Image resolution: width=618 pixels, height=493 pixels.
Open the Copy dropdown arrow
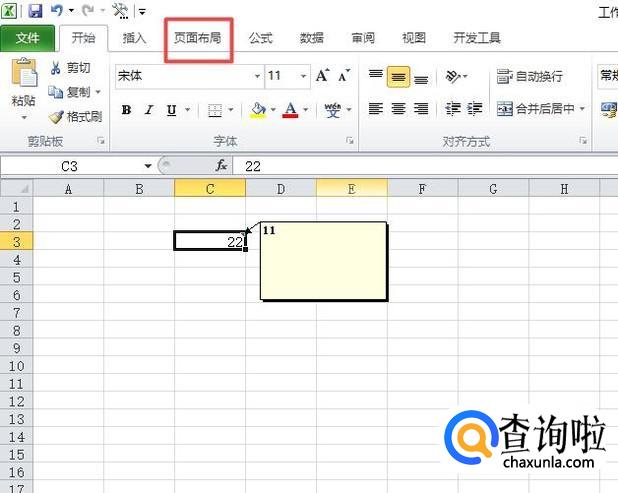(x=98, y=92)
